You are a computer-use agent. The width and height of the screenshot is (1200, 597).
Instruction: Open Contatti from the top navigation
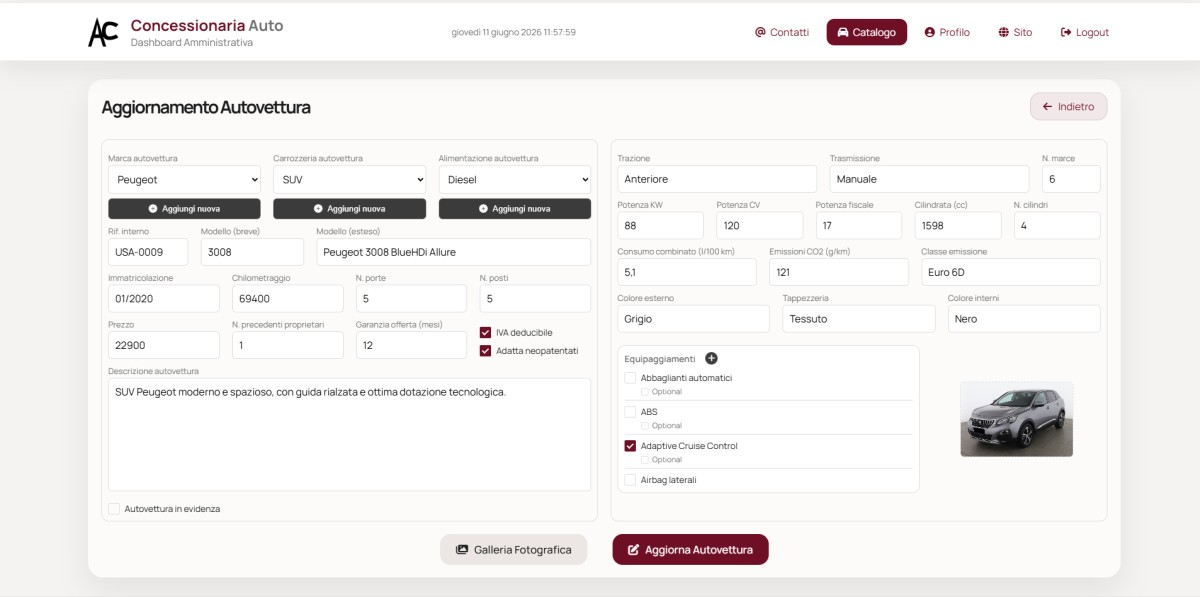[x=782, y=32]
